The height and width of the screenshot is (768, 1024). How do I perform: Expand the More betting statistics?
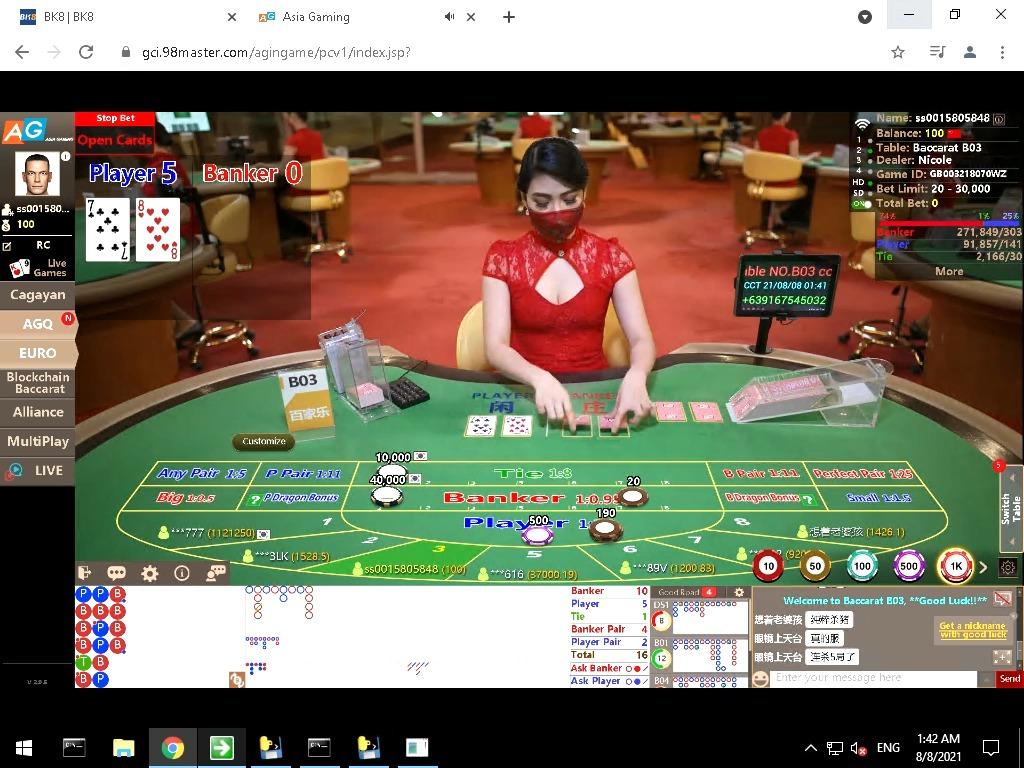(949, 271)
